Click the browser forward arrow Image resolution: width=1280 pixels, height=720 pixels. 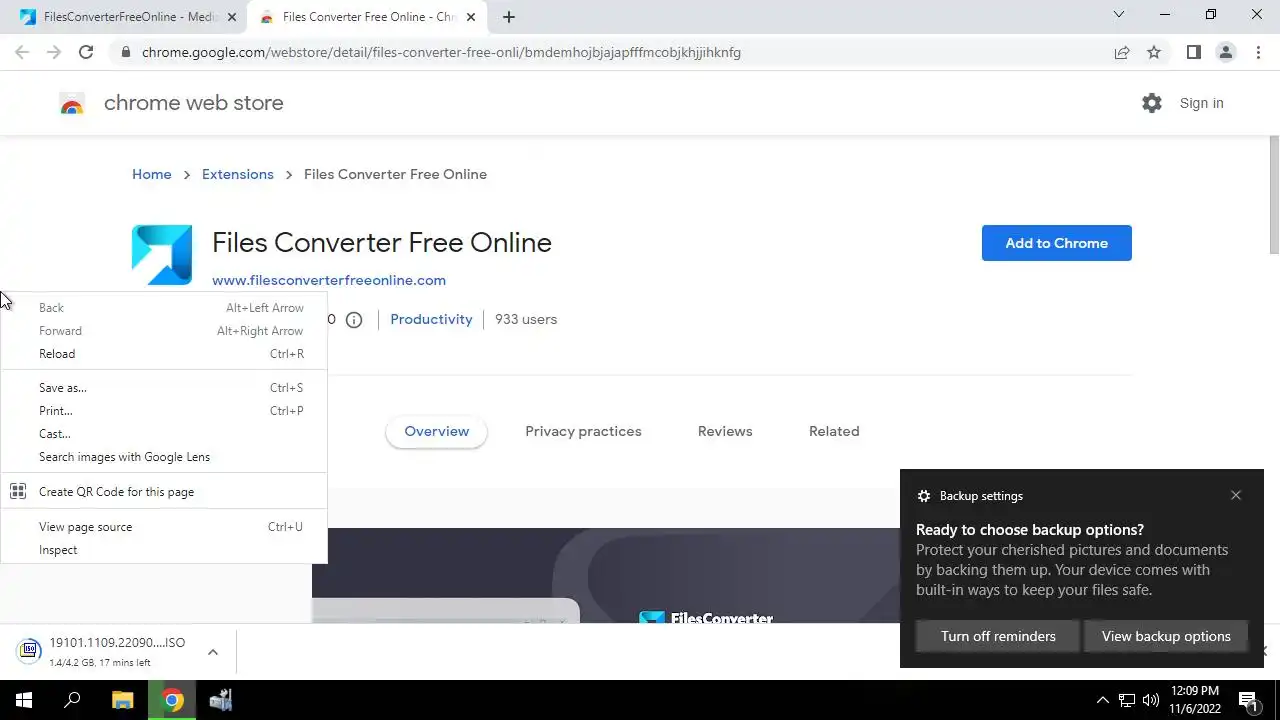tap(54, 52)
